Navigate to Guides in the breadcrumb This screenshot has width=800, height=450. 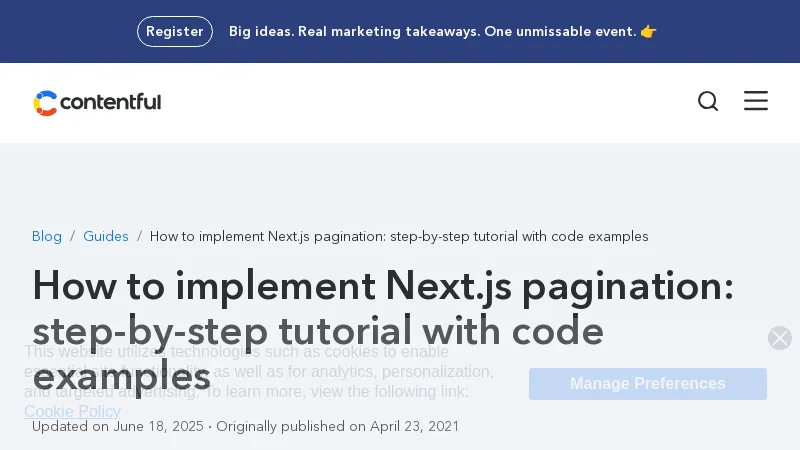coord(106,237)
